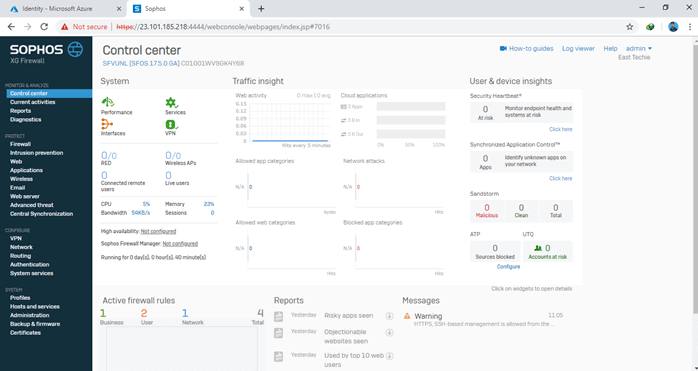698x371 pixels.
Task: Open the Log viewer link
Action: (578, 49)
